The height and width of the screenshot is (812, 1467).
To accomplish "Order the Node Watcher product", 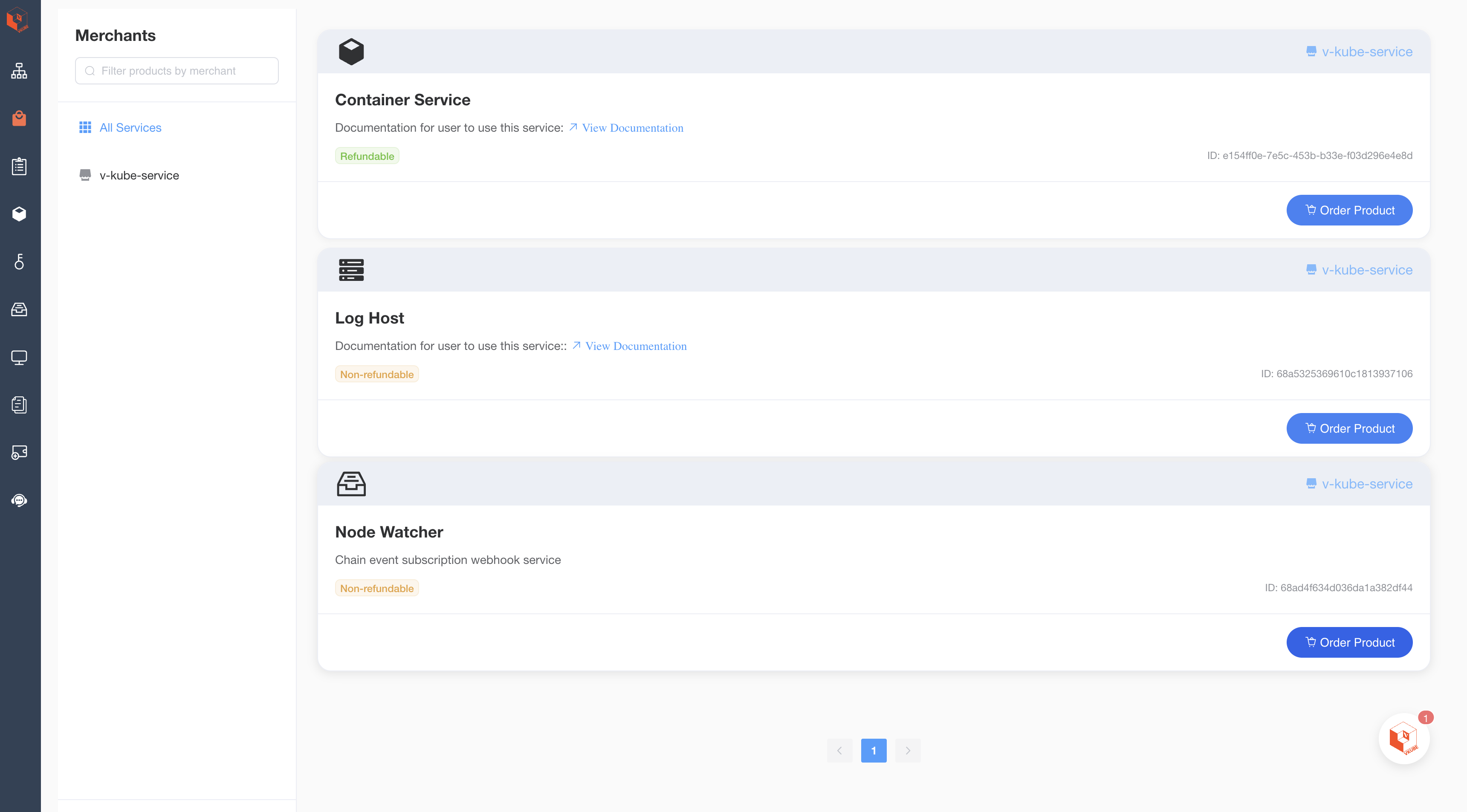I will (1348, 642).
